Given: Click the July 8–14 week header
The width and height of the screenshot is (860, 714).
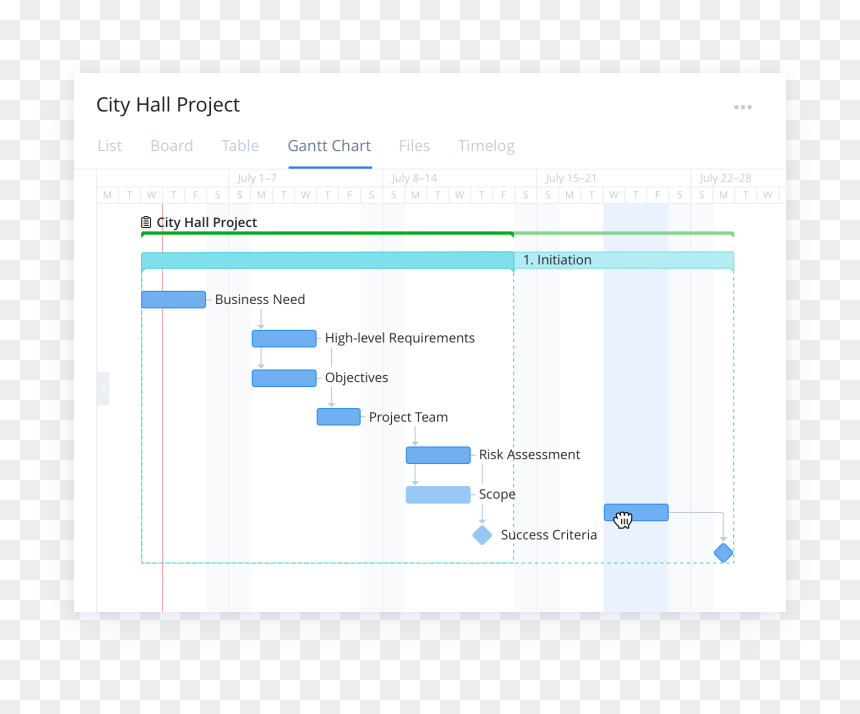Looking at the screenshot, I should [414, 178].
